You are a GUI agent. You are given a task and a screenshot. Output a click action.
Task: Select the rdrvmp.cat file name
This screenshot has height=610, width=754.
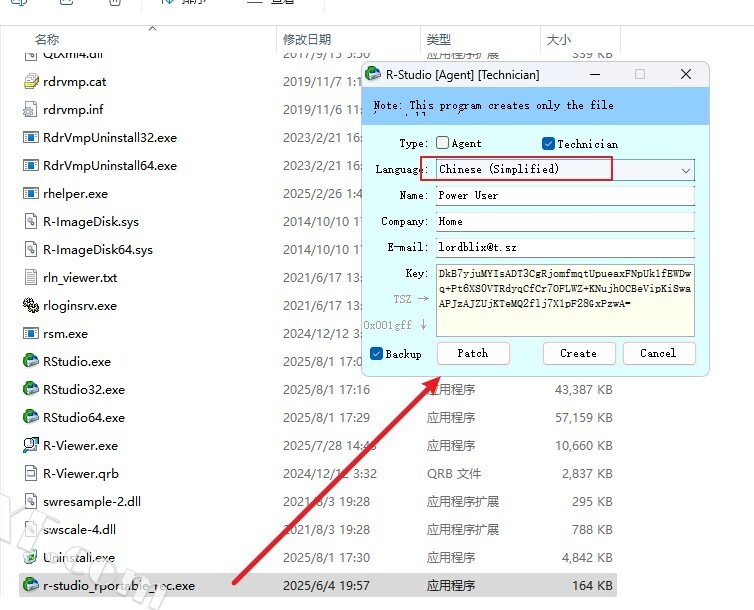[x=75, y=82]
